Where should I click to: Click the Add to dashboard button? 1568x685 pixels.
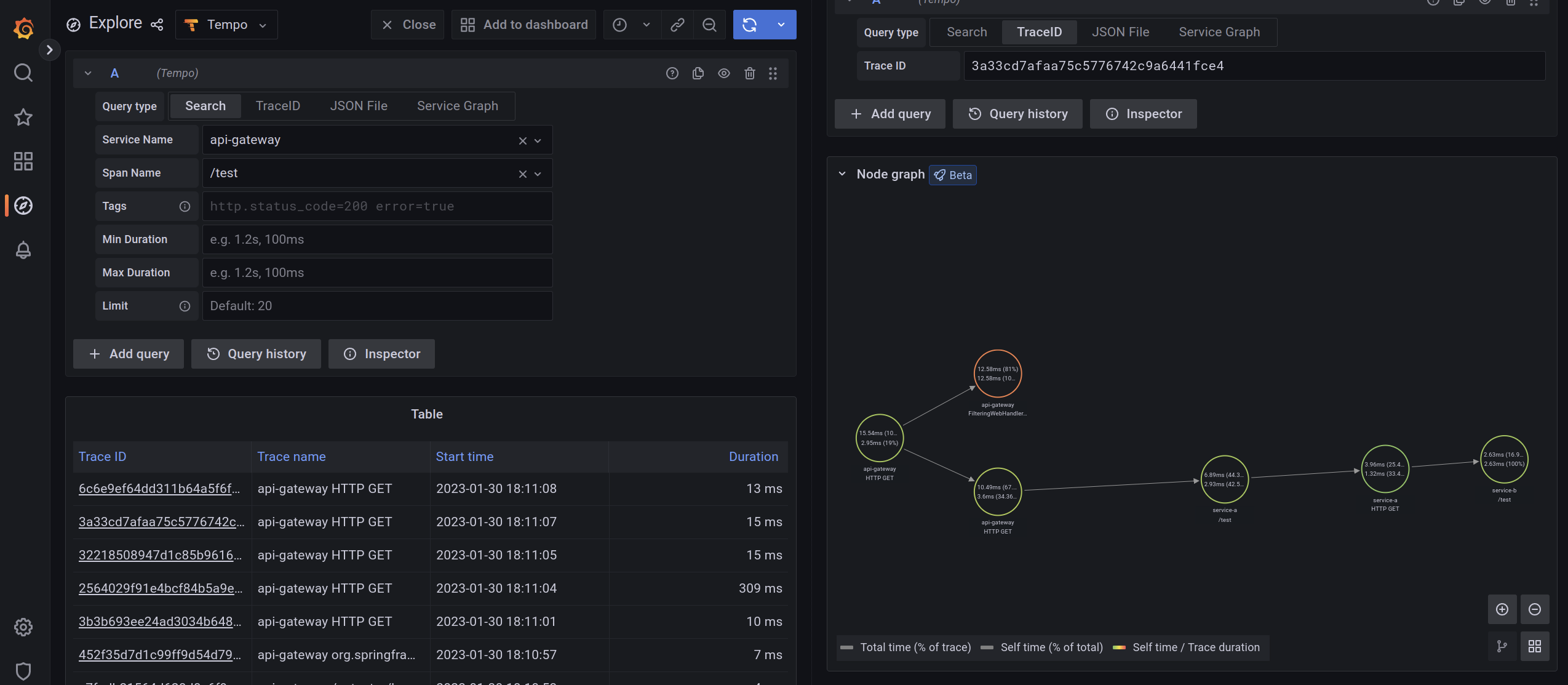tap(523, 25)
